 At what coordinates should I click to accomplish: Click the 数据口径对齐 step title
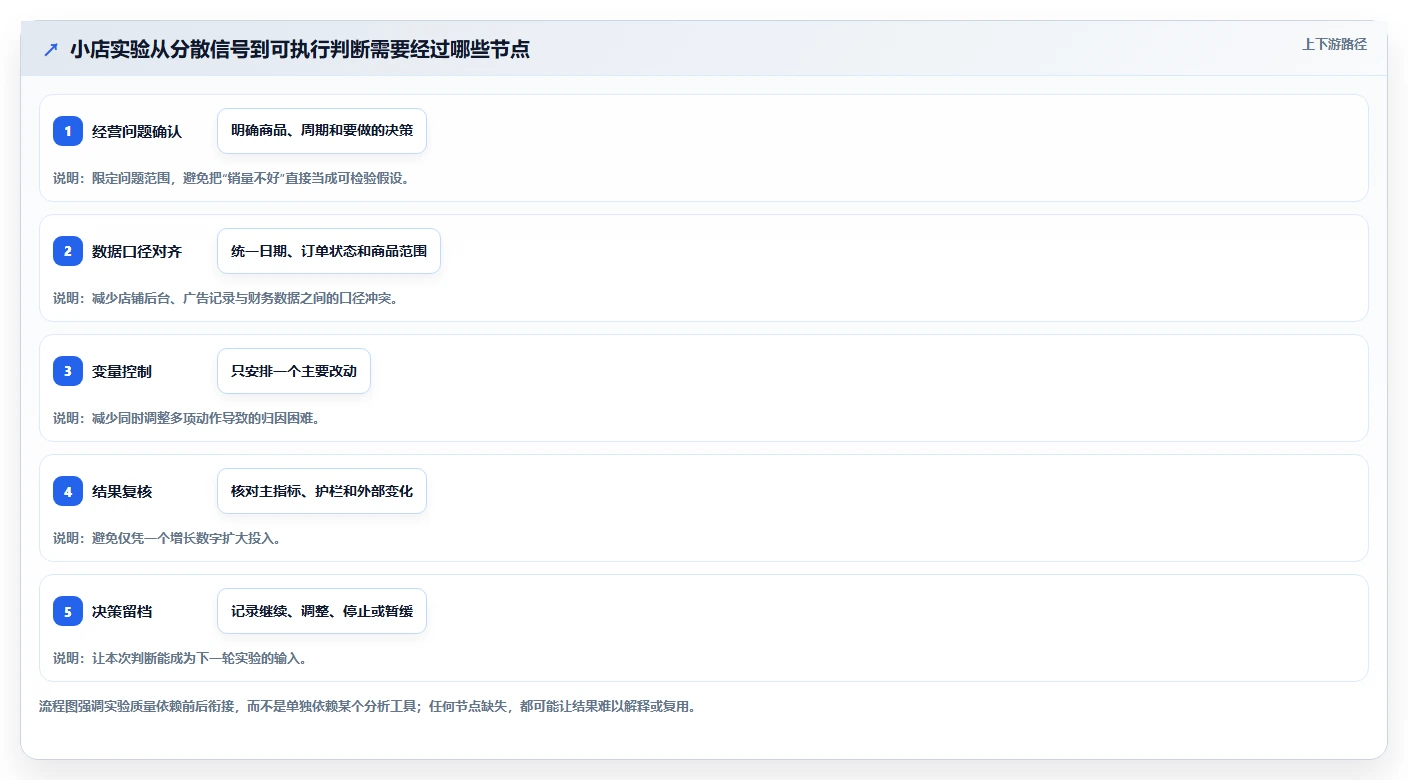click(x=137, y=251)
